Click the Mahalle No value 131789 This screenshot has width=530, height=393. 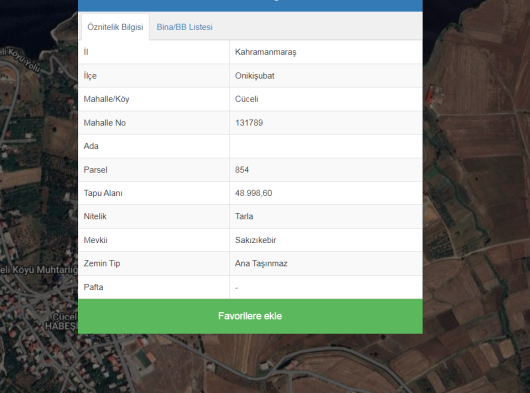click(249, 123)
